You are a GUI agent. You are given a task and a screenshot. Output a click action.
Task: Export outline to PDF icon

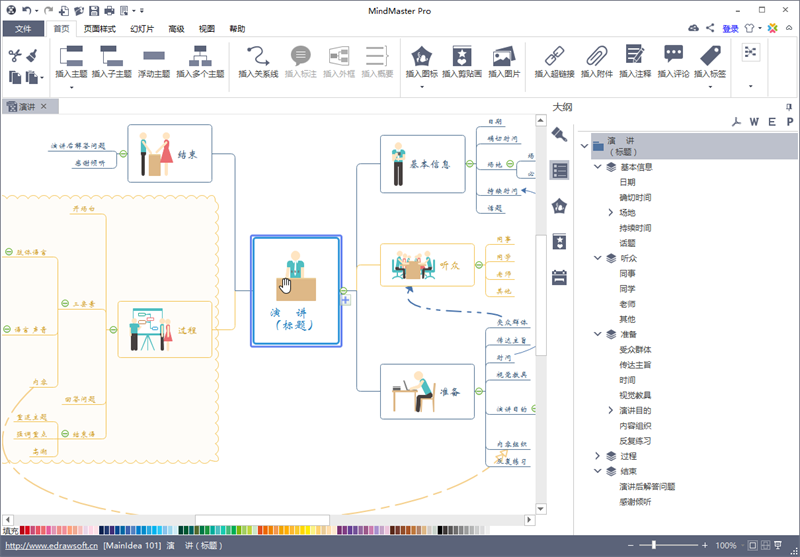(736, 122)
